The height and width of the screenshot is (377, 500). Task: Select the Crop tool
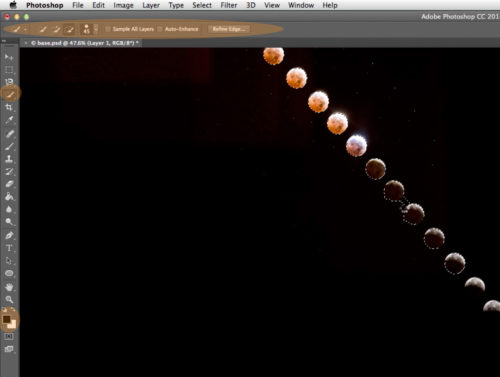click(x=9, y=107)
